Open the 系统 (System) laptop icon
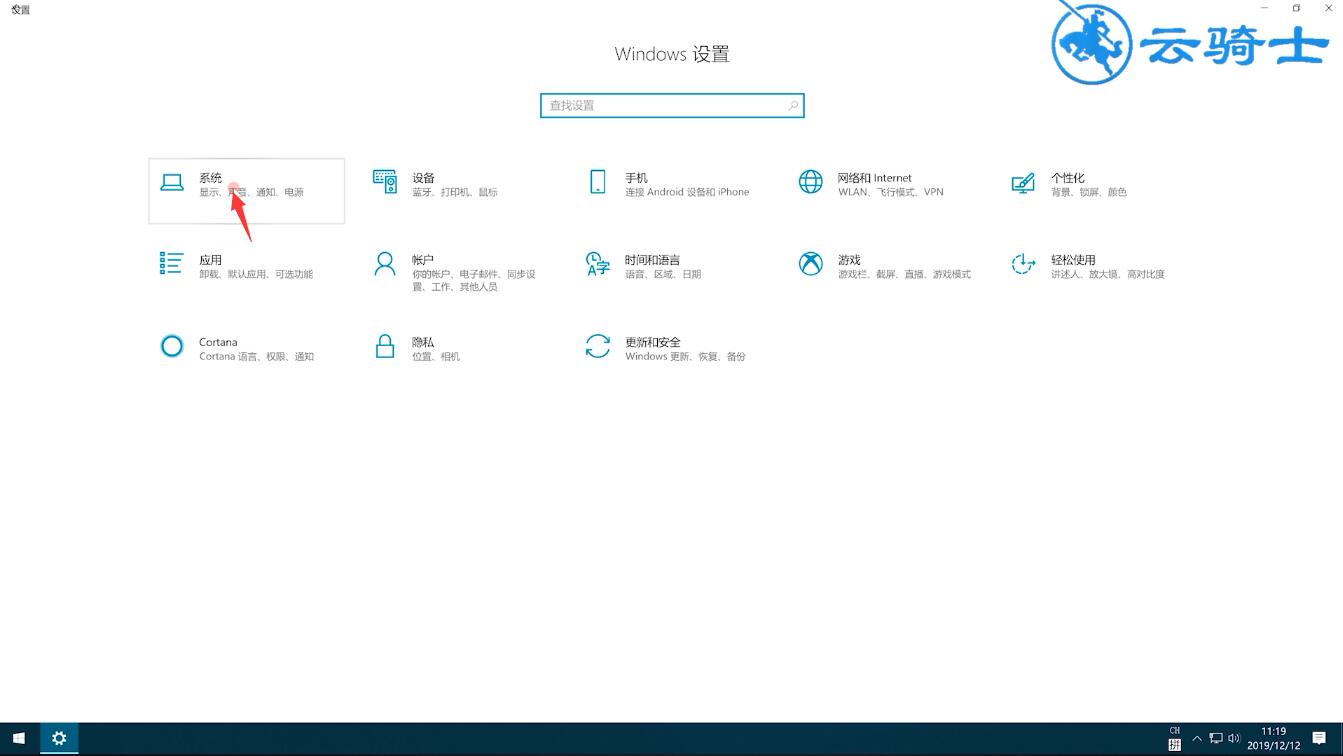1343x756 pixels. coord(172,183)
